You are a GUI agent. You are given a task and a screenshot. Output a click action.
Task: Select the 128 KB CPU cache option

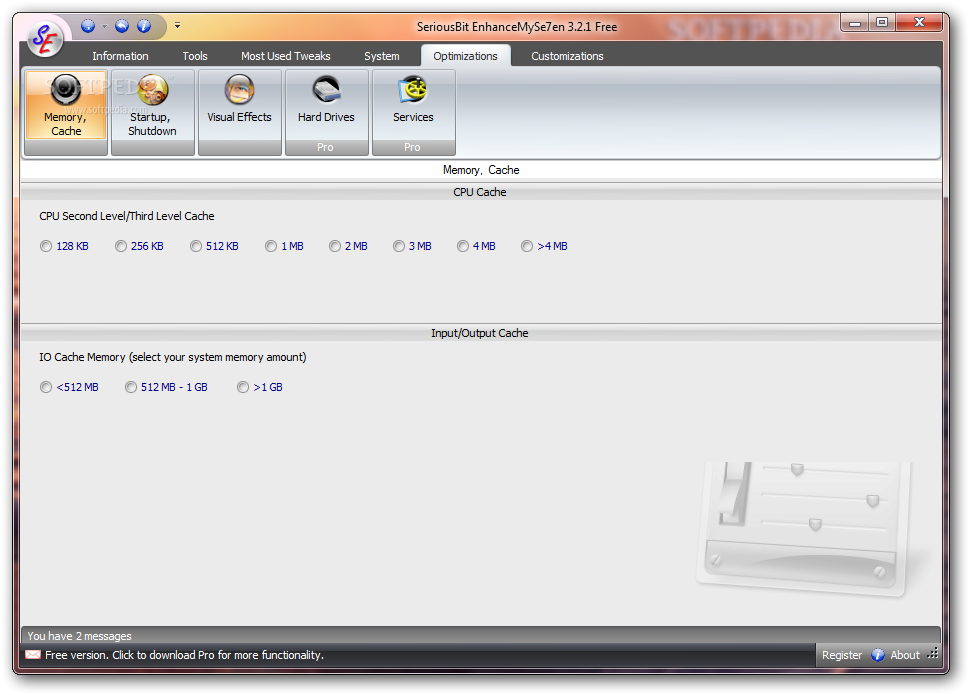point(64,246)
